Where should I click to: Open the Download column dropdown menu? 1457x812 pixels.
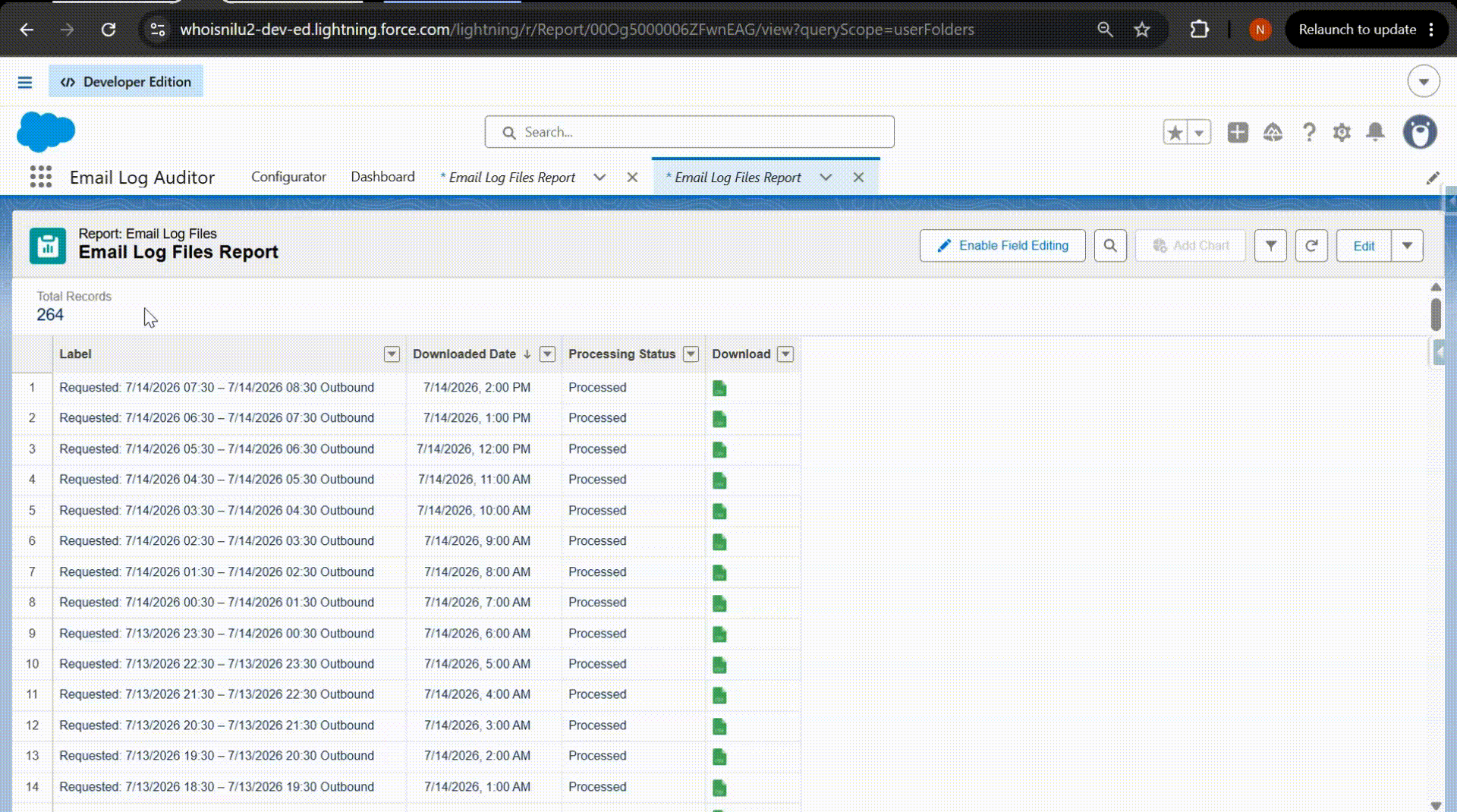[785, 354]
